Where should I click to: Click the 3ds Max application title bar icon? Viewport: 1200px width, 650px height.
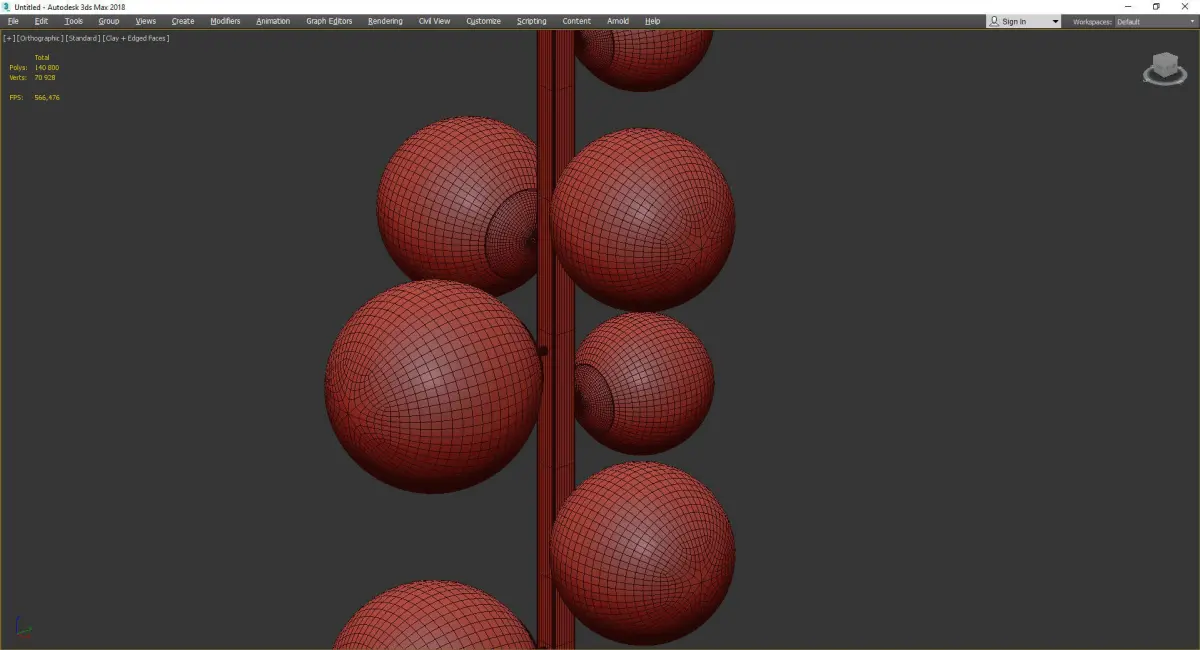click(x=7, y=7)
